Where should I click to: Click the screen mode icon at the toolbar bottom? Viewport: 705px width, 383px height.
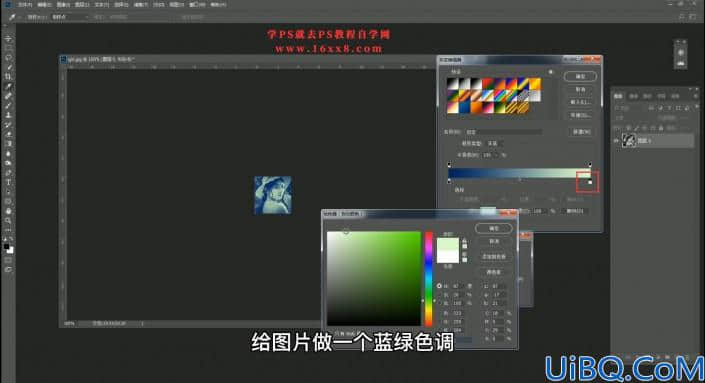point(8,270)
